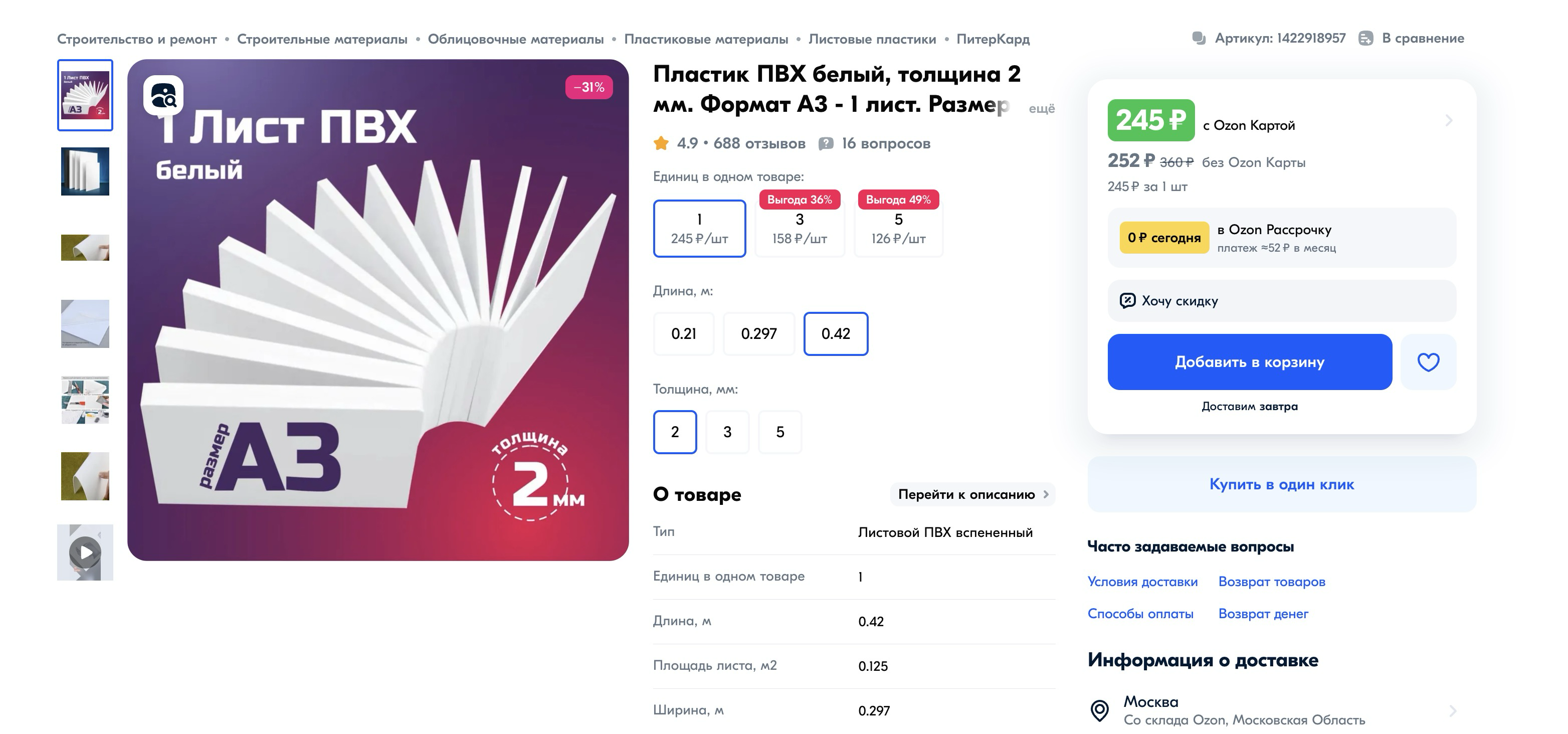Expand Москва delivery info chevron
The image size is (1568, 734).
click(x=1452, y=711)
